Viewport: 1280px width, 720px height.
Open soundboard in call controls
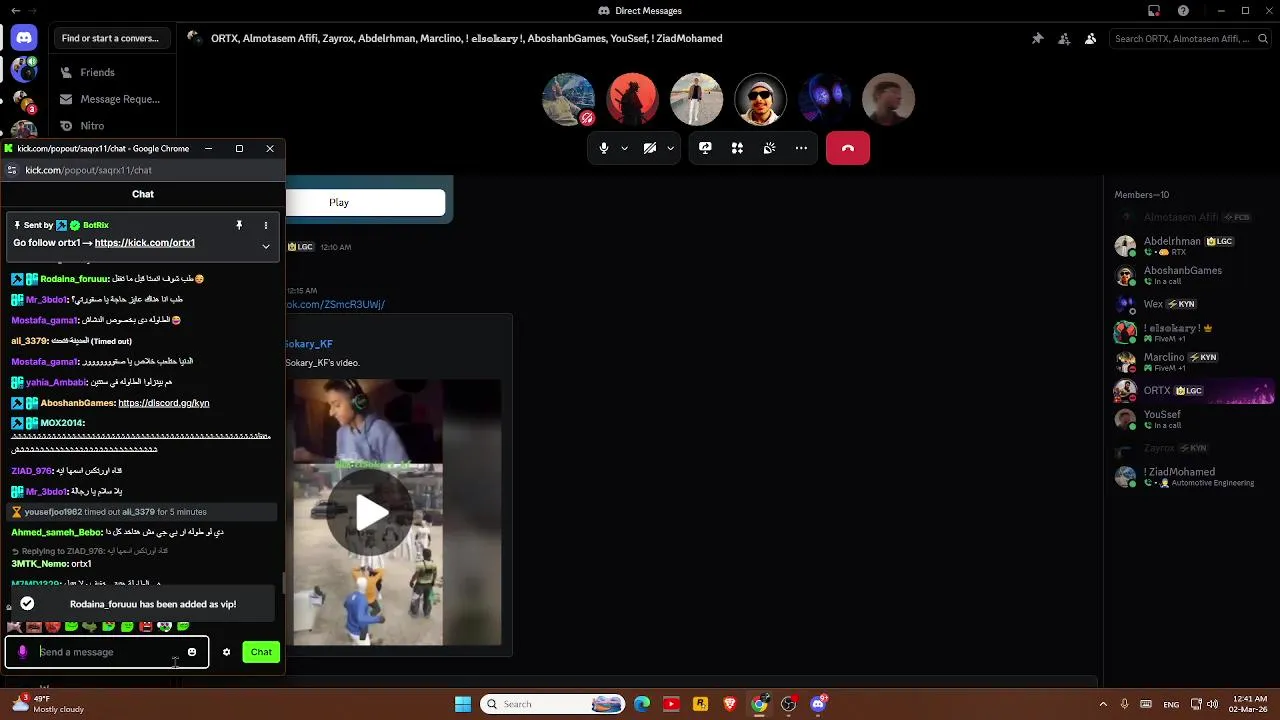(769, 148)
